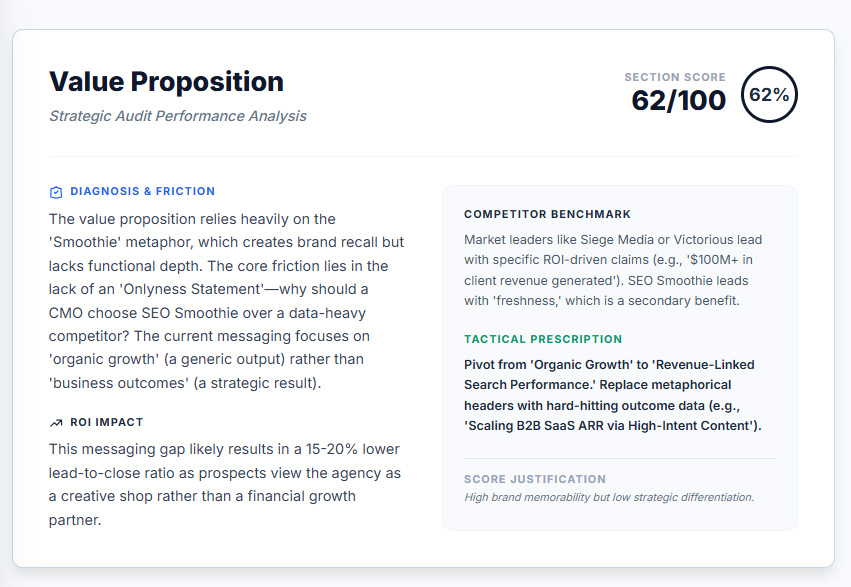Click the Diagnosis & Friction shield icon
Viewport: 851px width, 587px height.
tap(56, 192)
